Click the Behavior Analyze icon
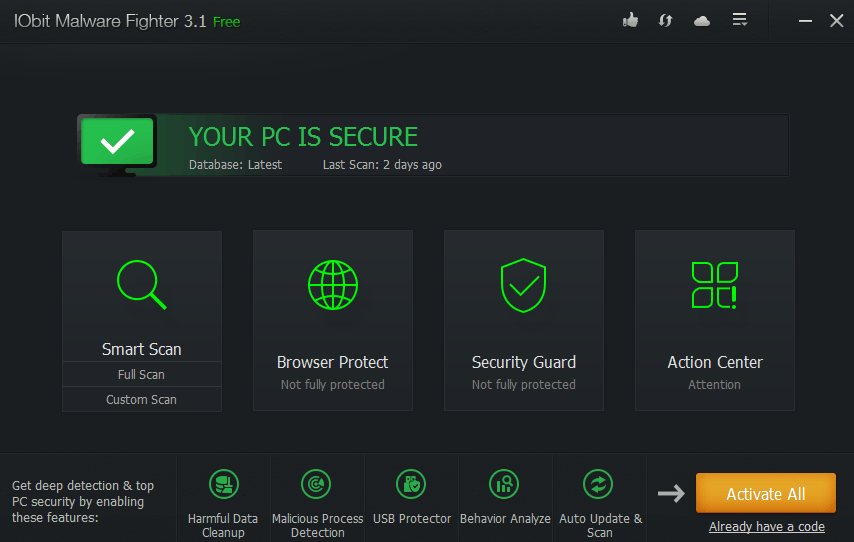The height and width of the screenshot is (542, 854). coord(504,484)
